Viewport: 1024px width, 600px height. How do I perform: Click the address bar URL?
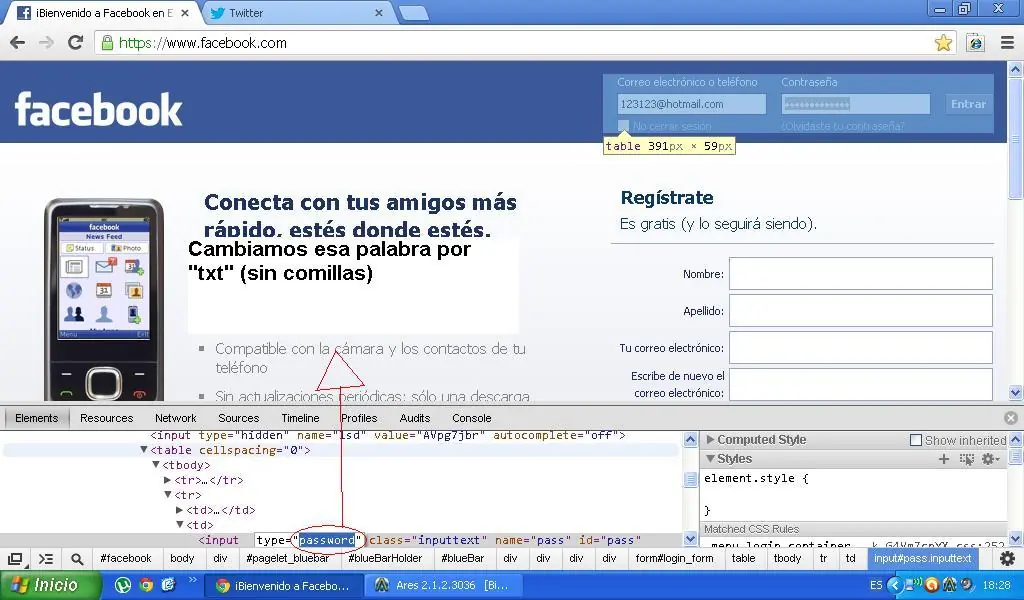(202, 43)
